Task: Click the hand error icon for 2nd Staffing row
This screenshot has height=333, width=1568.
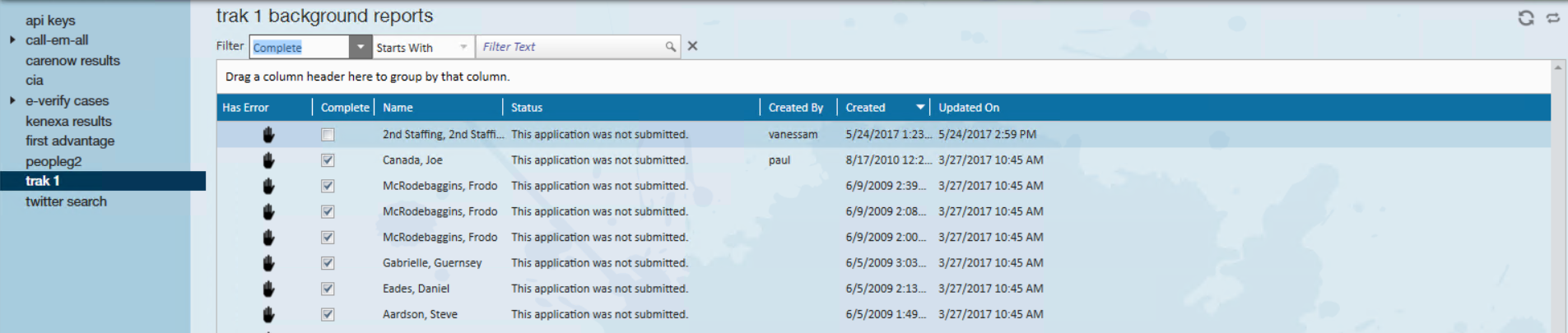Action: point(268,135)
